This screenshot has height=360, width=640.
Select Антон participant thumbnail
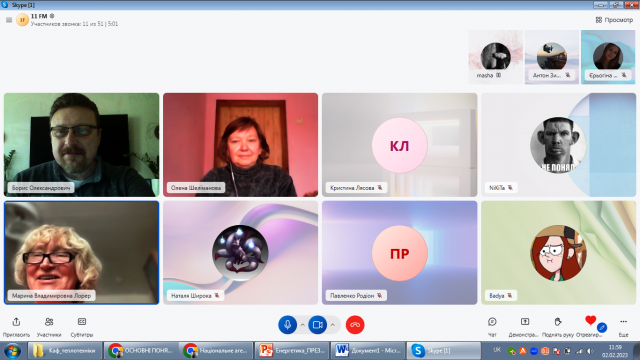tap(551, 57)
